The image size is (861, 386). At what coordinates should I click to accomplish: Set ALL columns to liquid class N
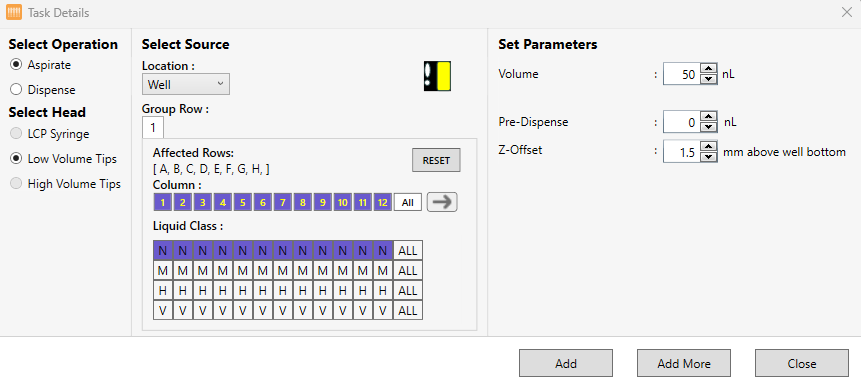point(407,250)
